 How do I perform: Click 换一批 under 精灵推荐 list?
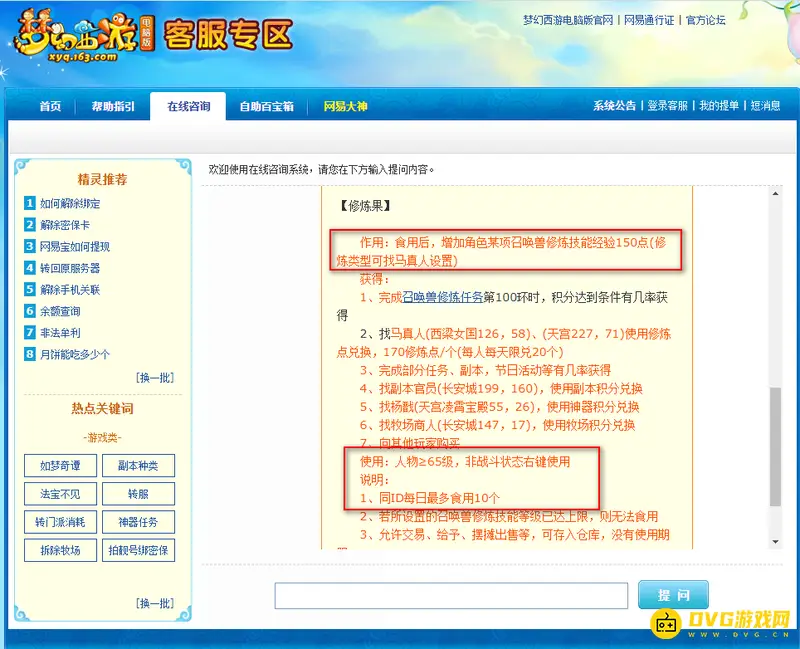[155, 378]
